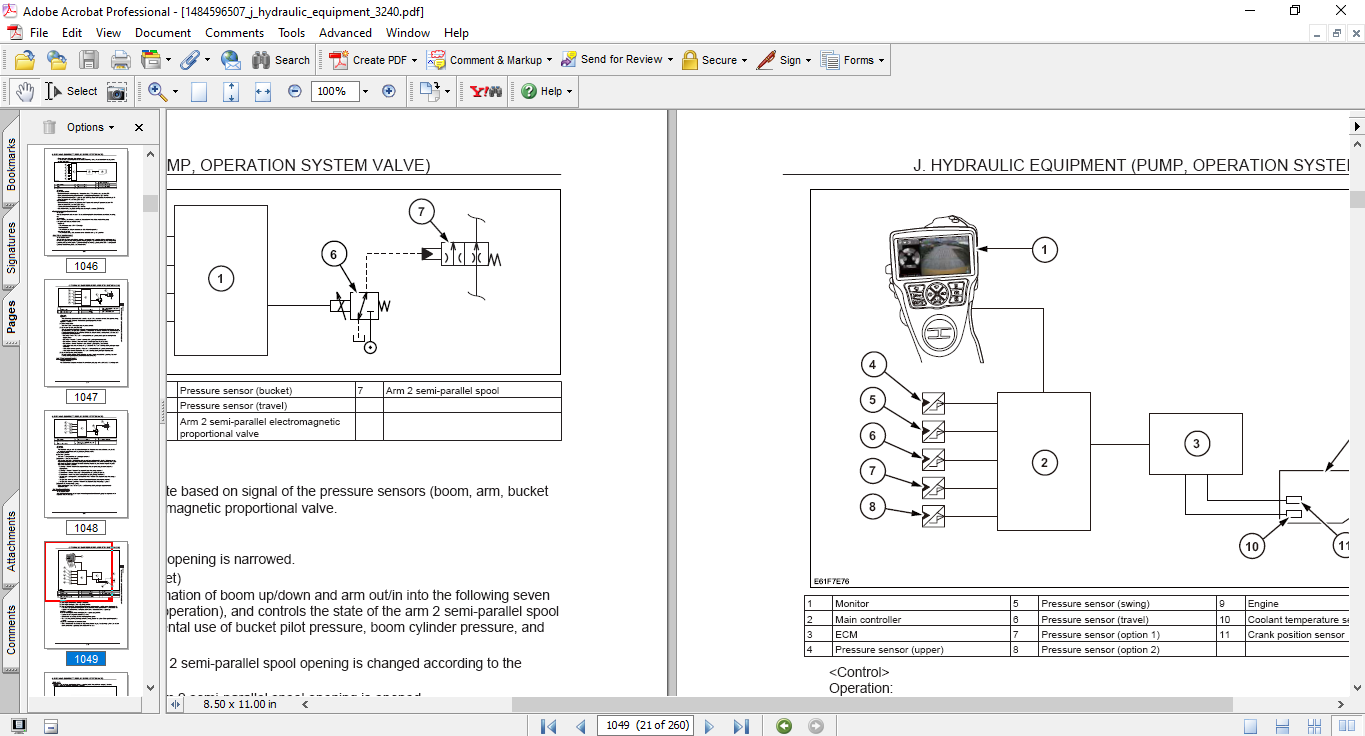Click the Zoom In magnifier tool
The width and height of the screenshot is (1365, 736).
point(157,91)
